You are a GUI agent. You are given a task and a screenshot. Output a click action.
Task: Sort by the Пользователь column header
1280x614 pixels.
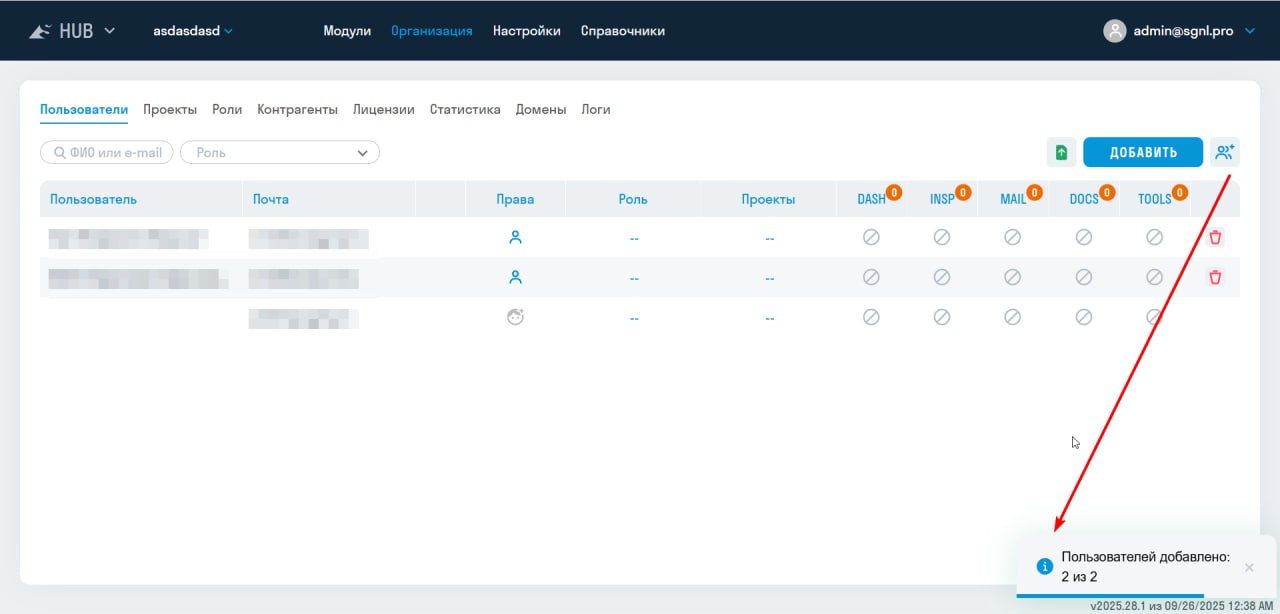(93, 199)
